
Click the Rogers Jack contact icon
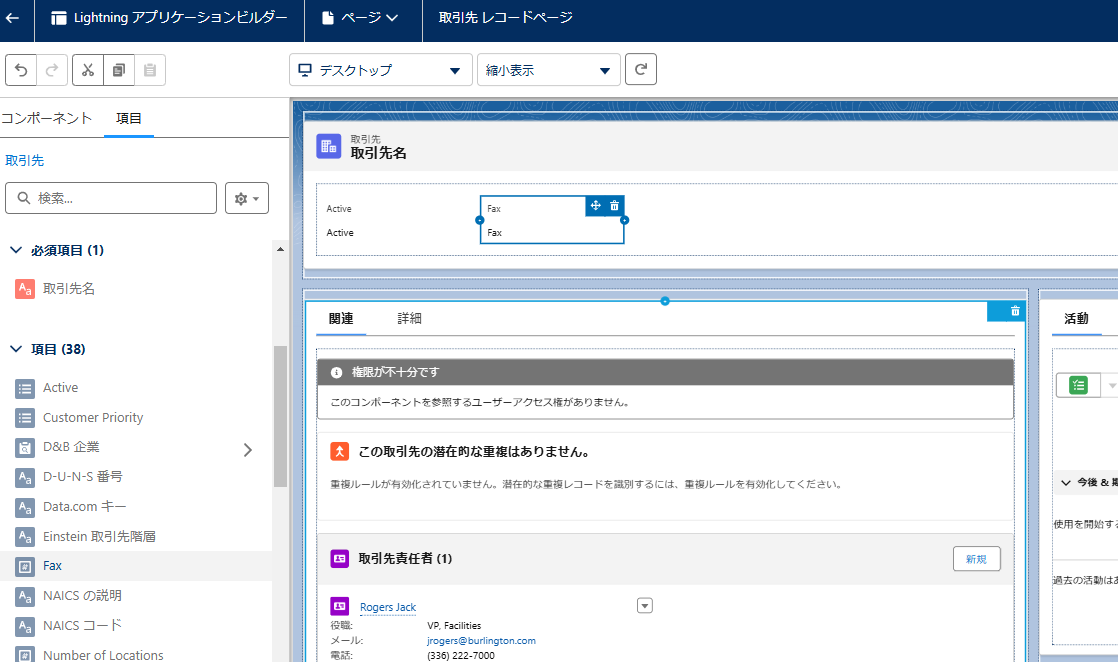(x=339, y=606)
